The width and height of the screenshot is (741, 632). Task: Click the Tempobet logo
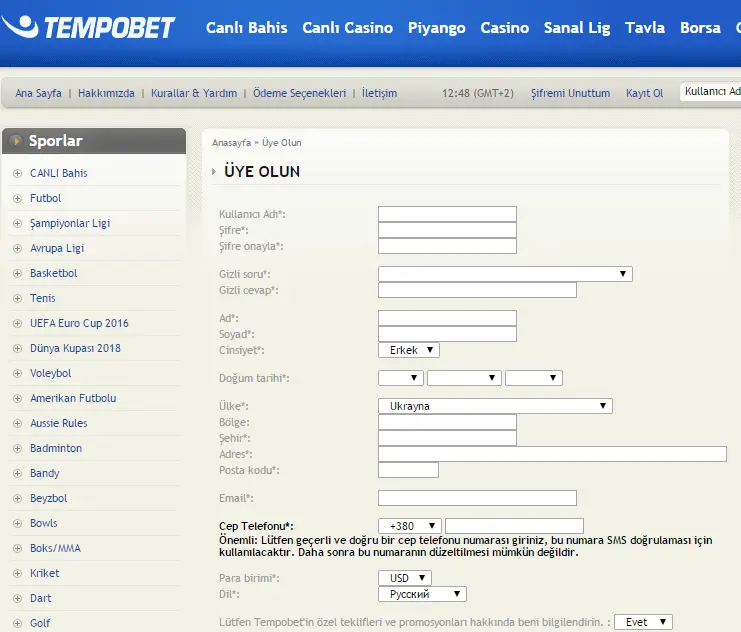tap(88, 27)
